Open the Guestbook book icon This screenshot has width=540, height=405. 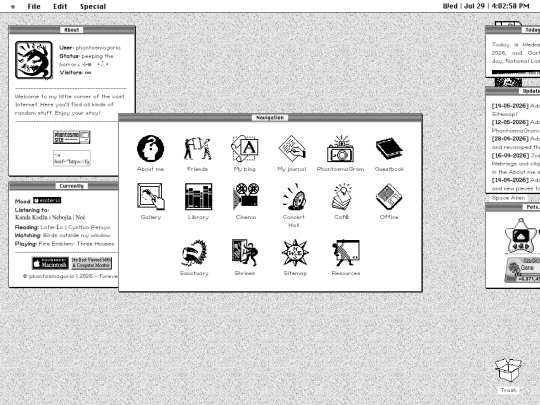click(389, 148)
